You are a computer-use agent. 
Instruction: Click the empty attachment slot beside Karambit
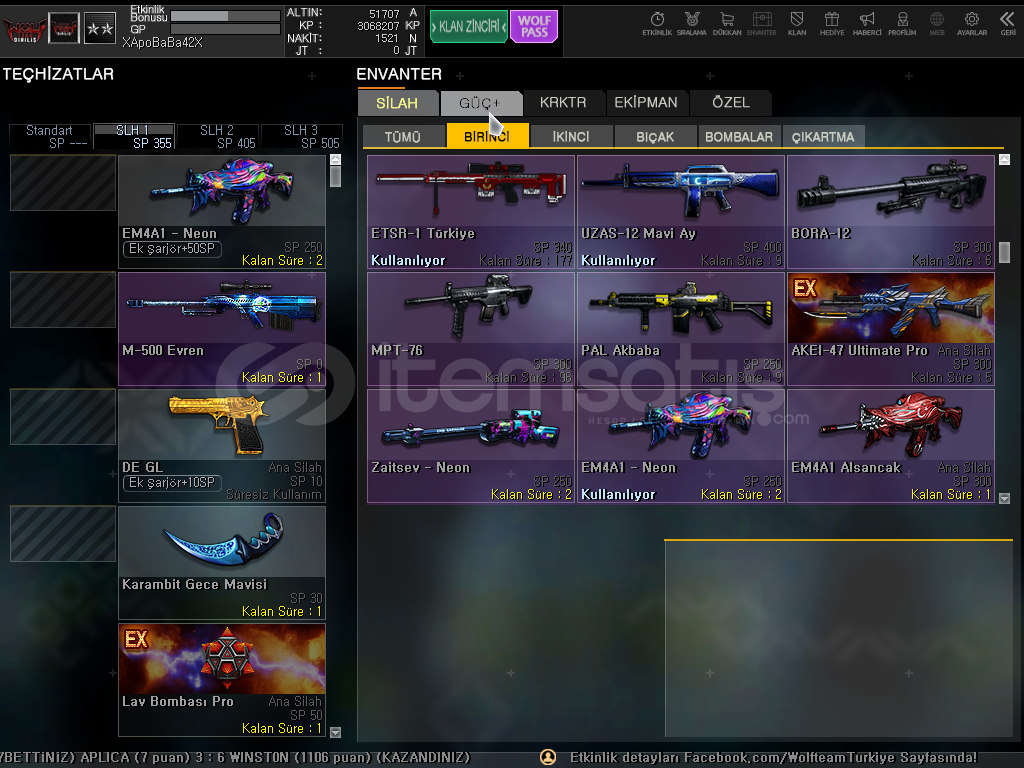pos(63,534)
